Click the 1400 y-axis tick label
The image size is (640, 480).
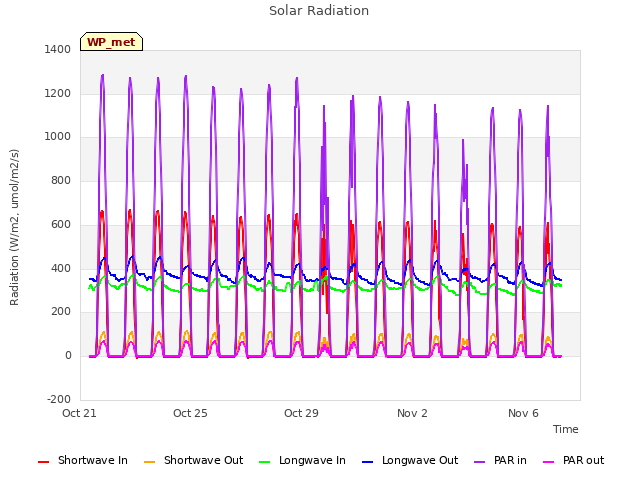point(58,49)
